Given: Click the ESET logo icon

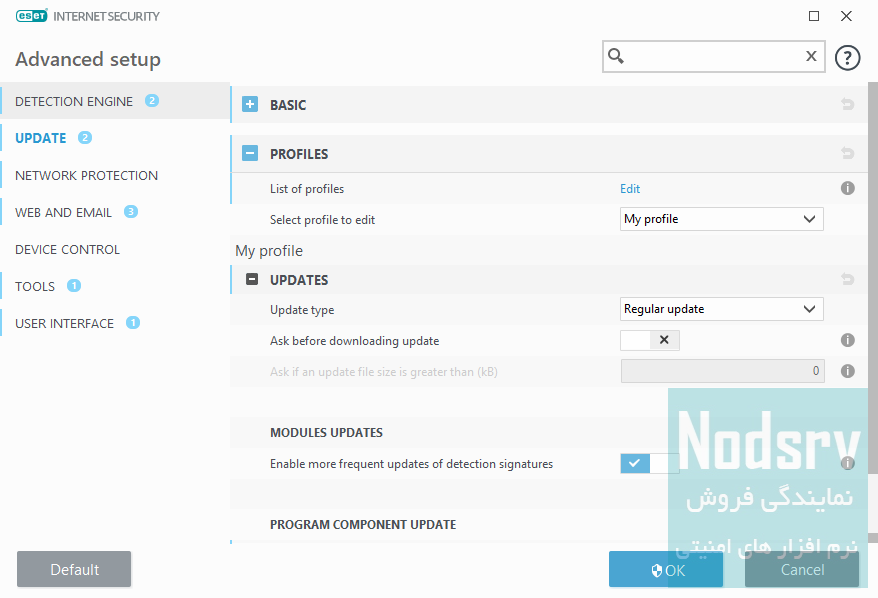Looking at the screenshot, I should (31, 16).
